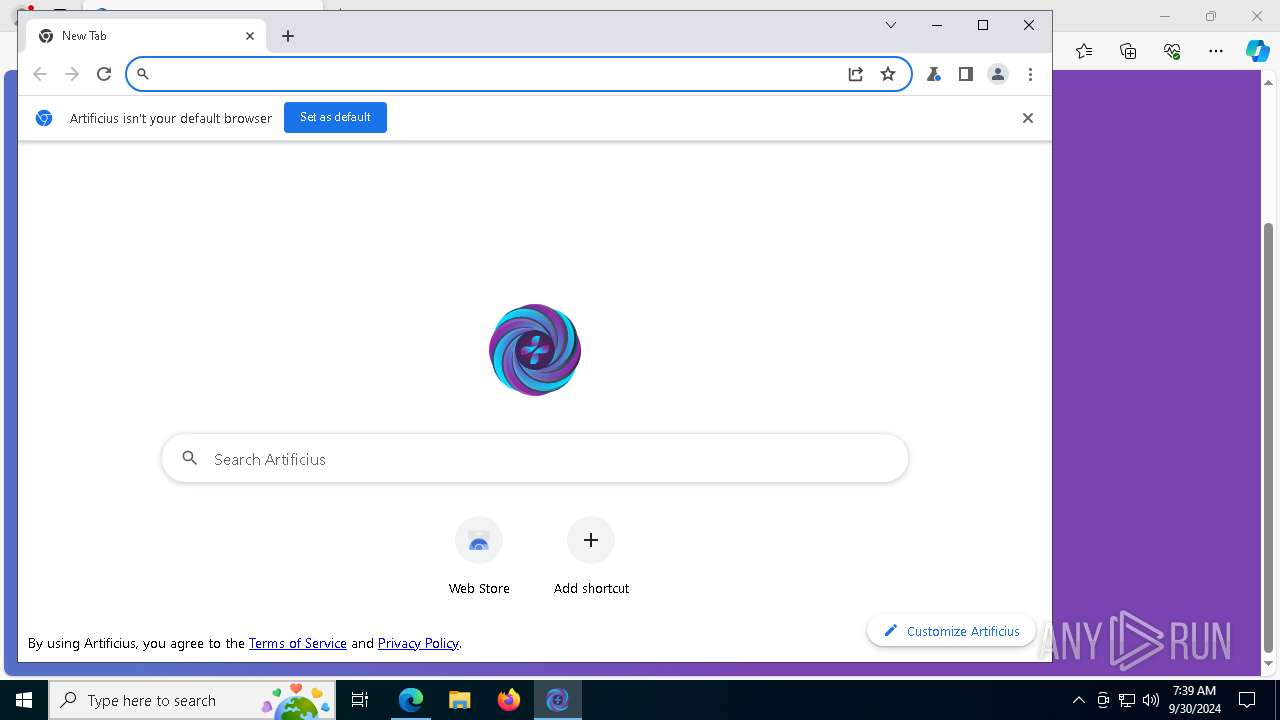Go forward using the forward arrow

click(72, 74)
